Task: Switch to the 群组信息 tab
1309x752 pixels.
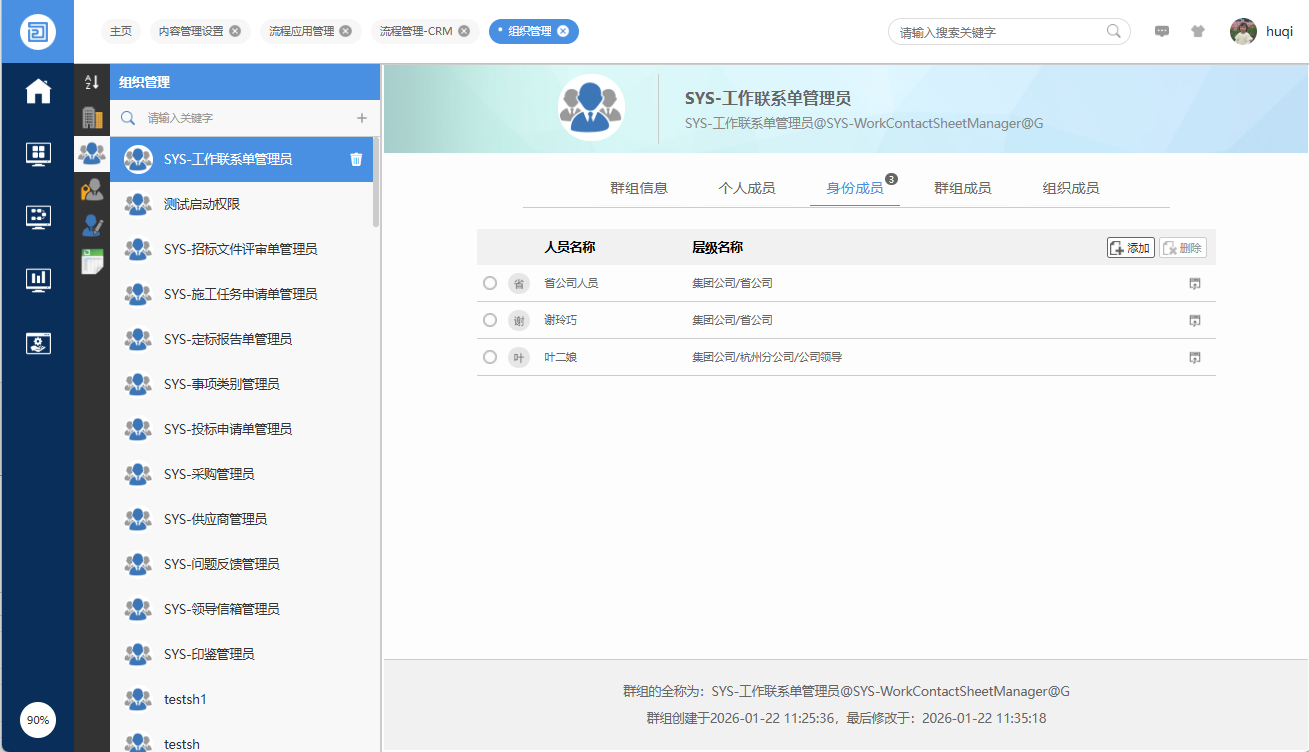Action: click(639, 188)
